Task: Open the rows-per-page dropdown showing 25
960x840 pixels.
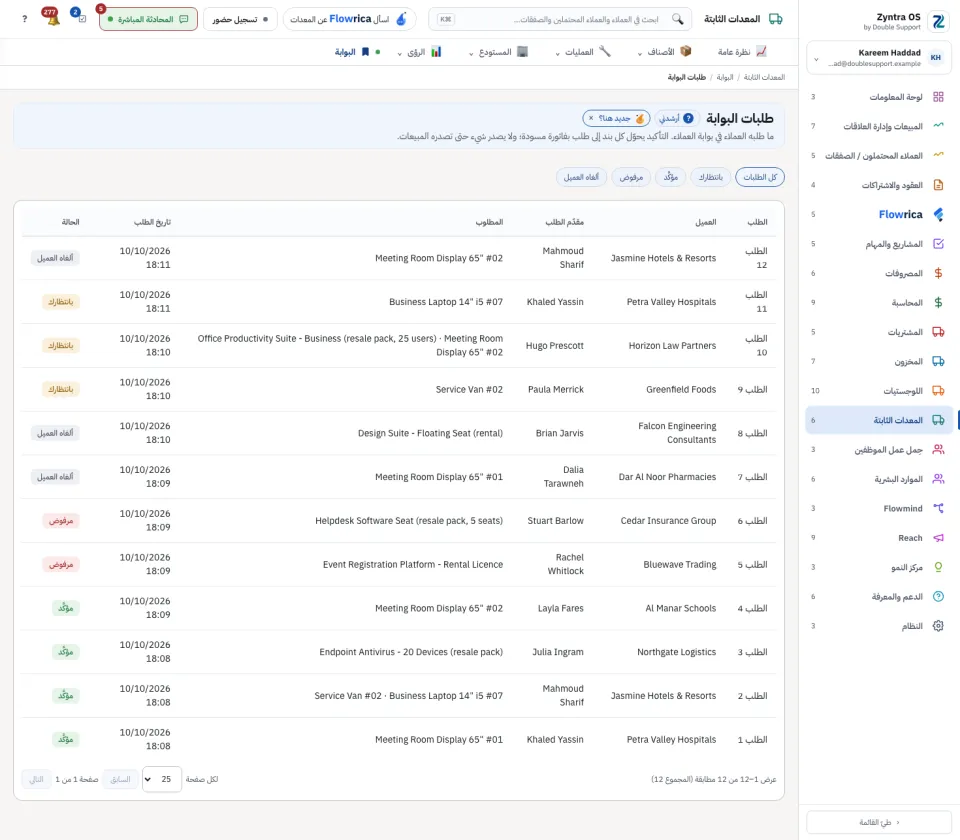Action: (162, 779)
